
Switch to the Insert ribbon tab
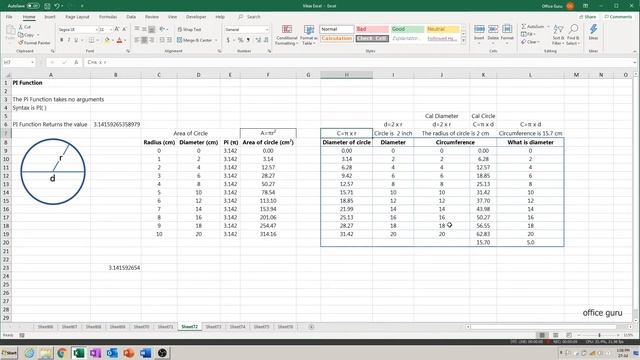(50, 17)
